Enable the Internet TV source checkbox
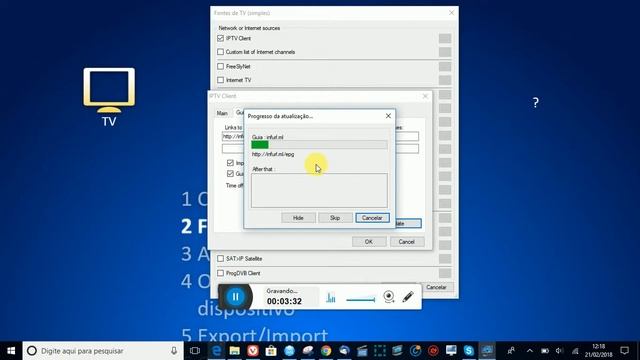This screenshot has width=640, height=360. (221, 80)
